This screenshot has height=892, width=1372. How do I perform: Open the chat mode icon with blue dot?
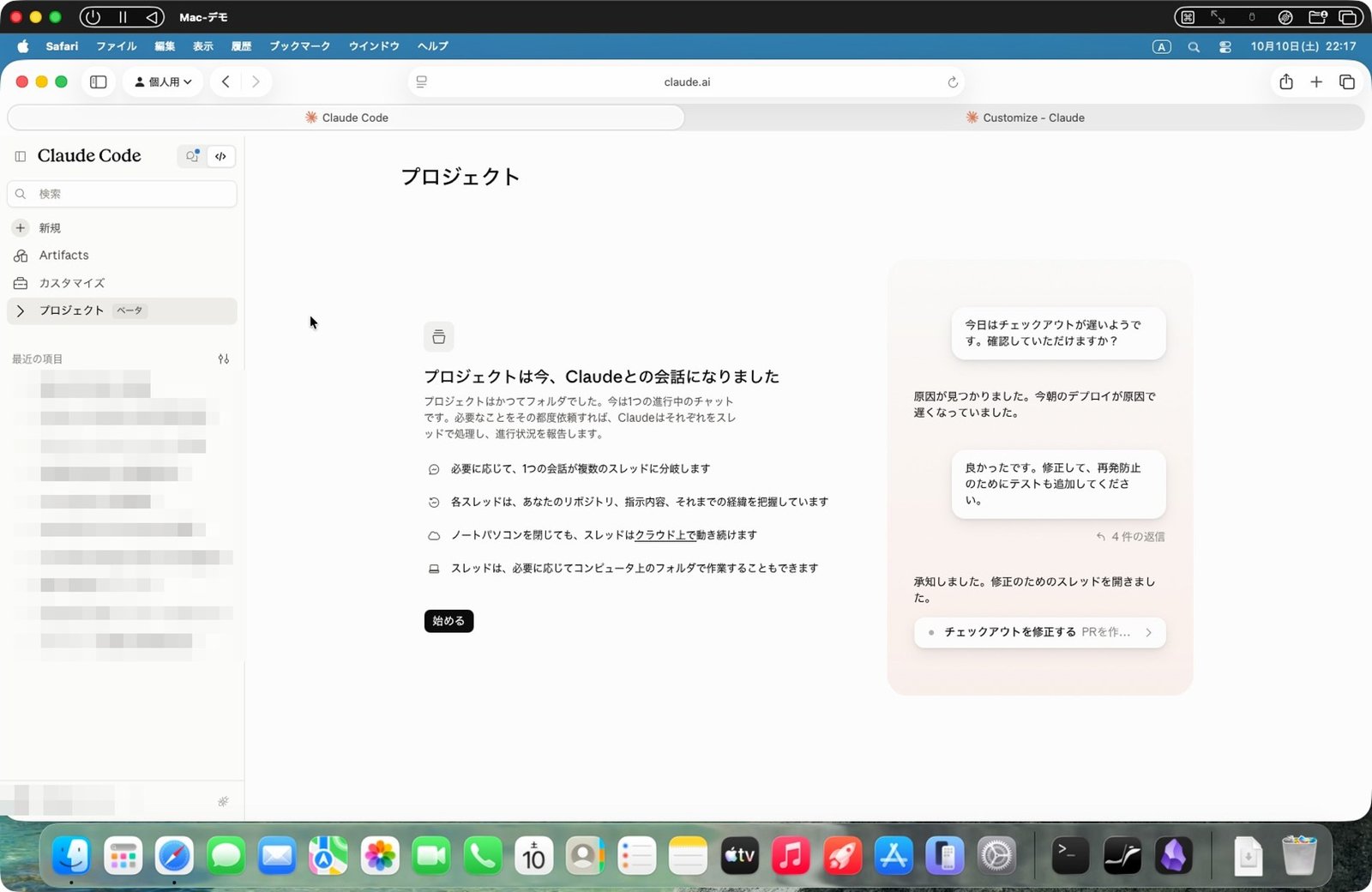(192, 156)
